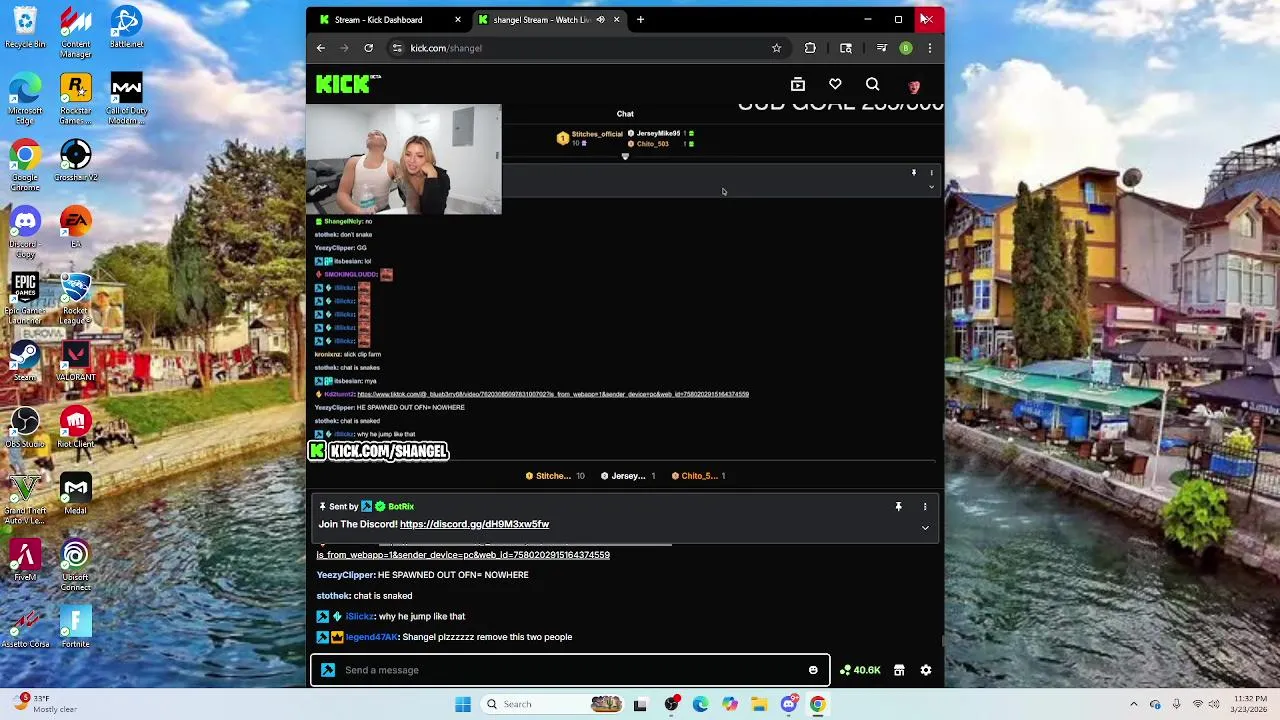Click the Chito_5... gifter entry
The height and width of the screenshot is (720, 1280).
click(x=699, y=476)
